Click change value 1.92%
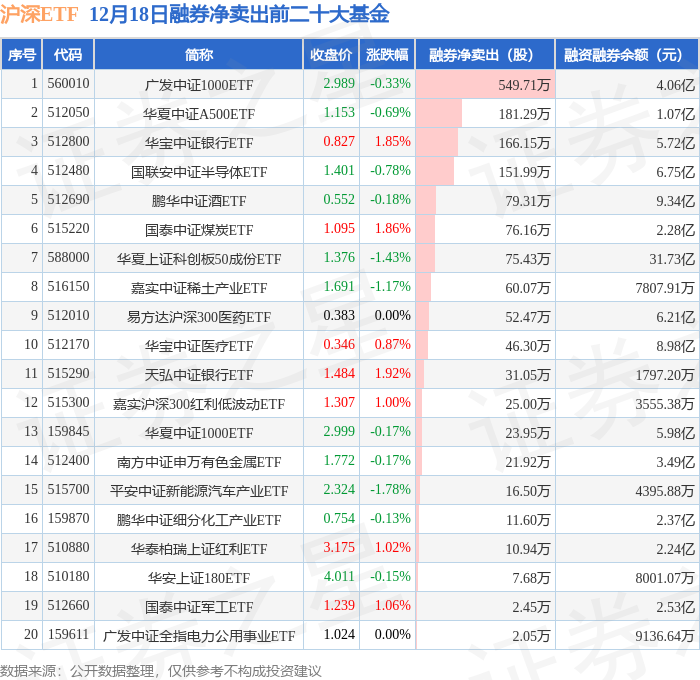This screenshot has height=680, width=700. pyautogui.click(x=392, y=374)
